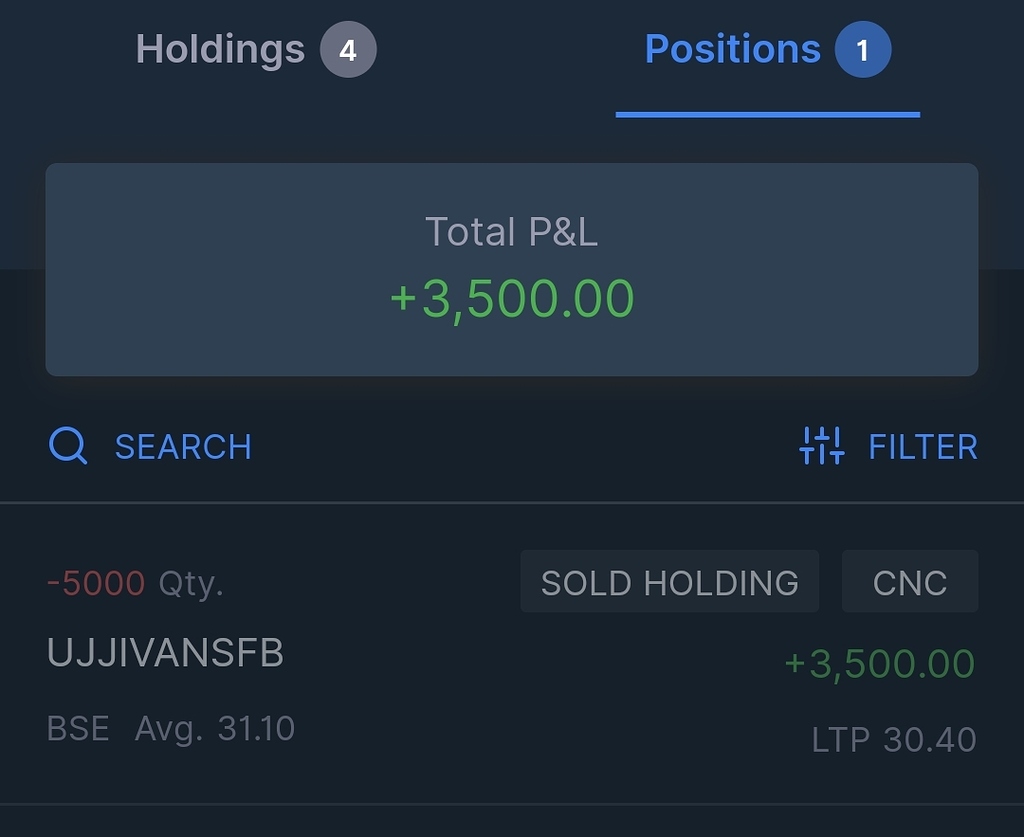Click UJJIVANSFB position's +3,500.00 P&L
This screenshot has width=1024, height=837.
coord(880,664)
